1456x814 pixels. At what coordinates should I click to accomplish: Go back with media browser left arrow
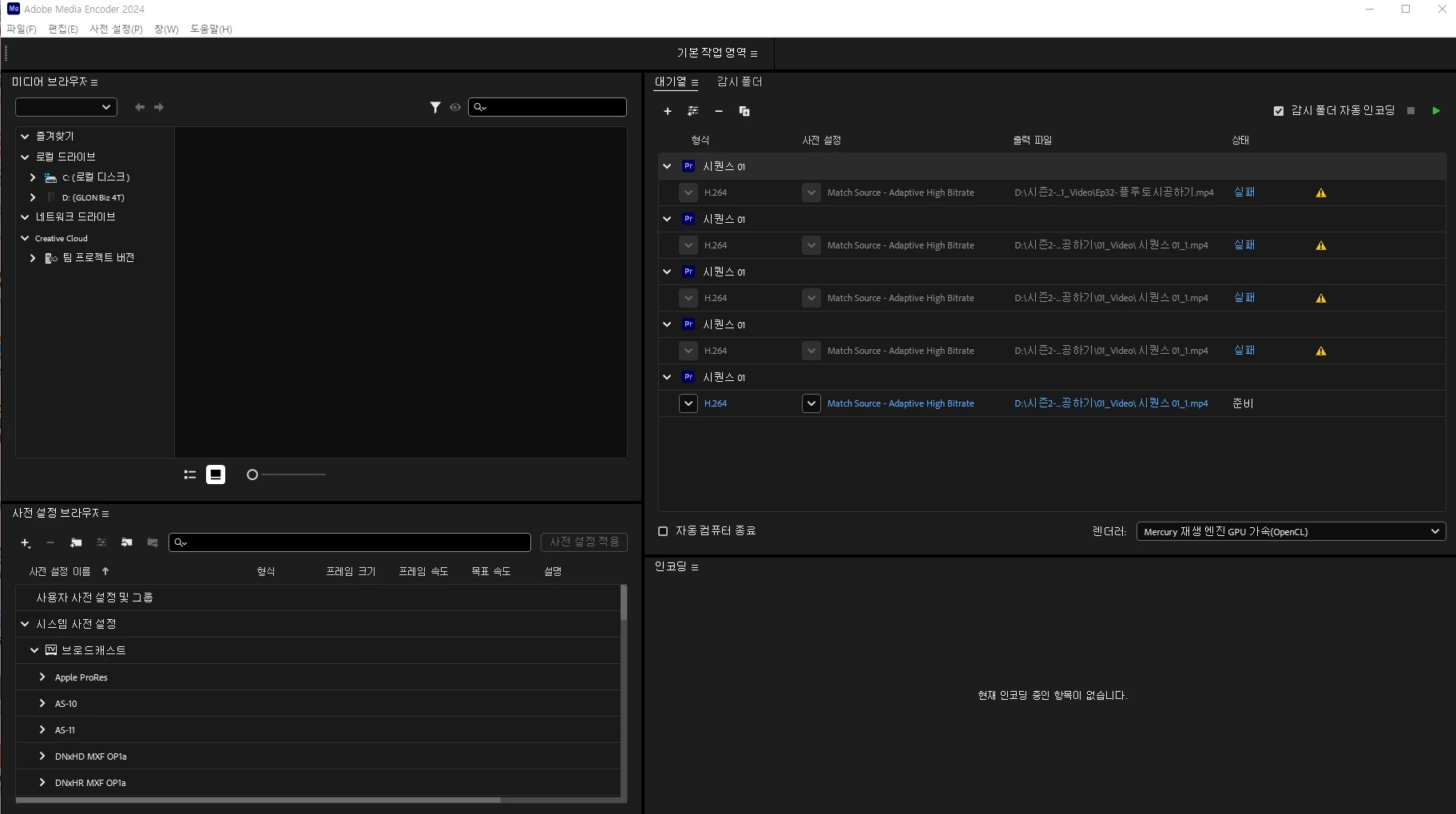[x=140, y=107]
